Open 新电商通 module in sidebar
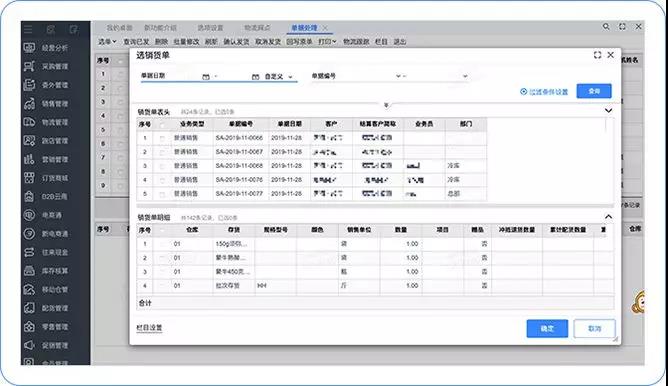Screen dimensions: 668x386 point(46,234)
